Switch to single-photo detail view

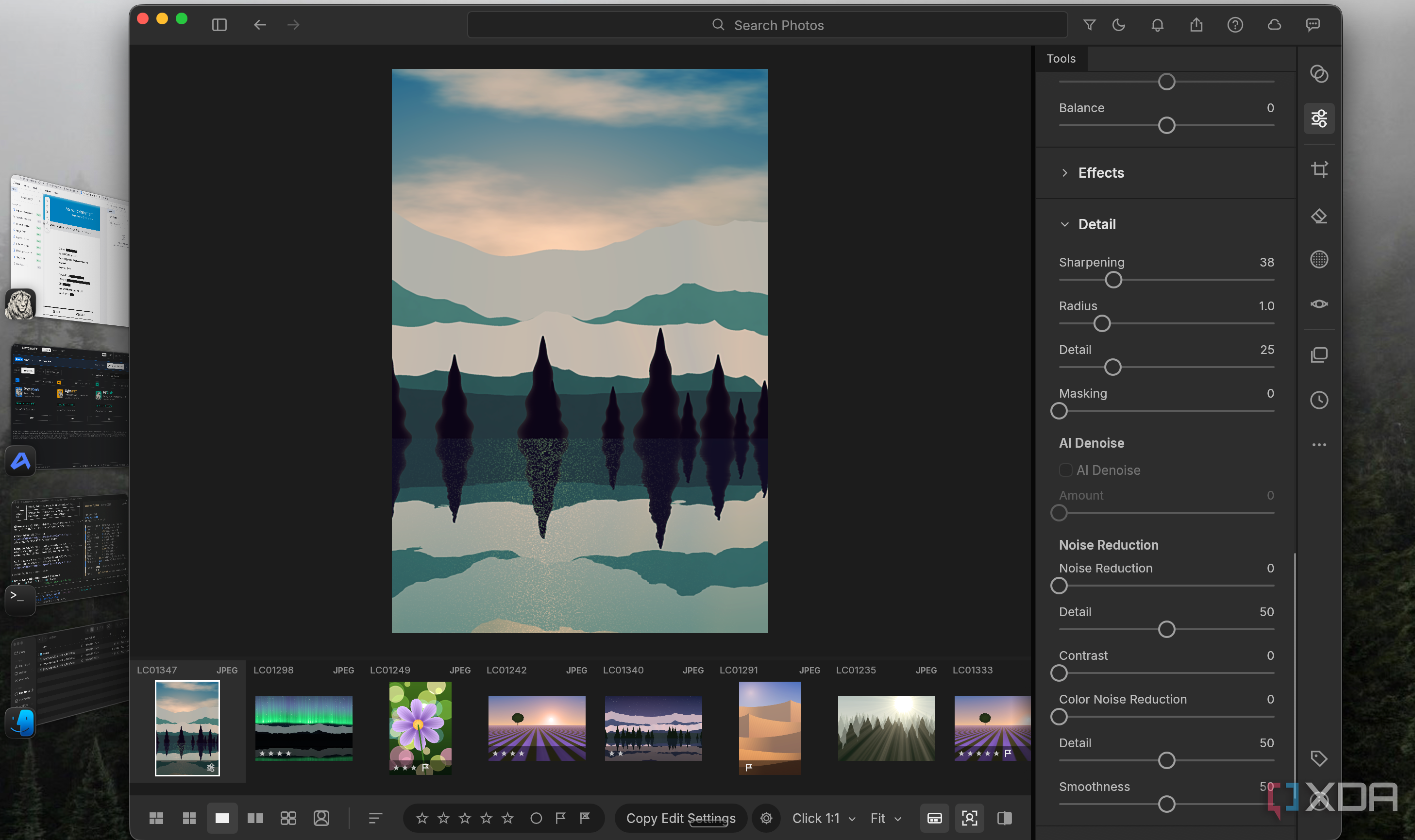point(222,818)
